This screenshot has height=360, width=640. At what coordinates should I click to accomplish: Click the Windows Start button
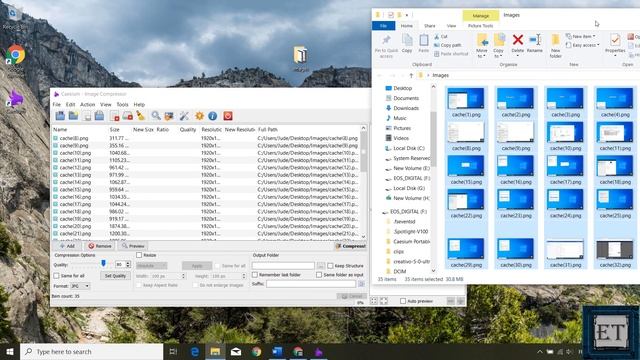coord(10,351)
